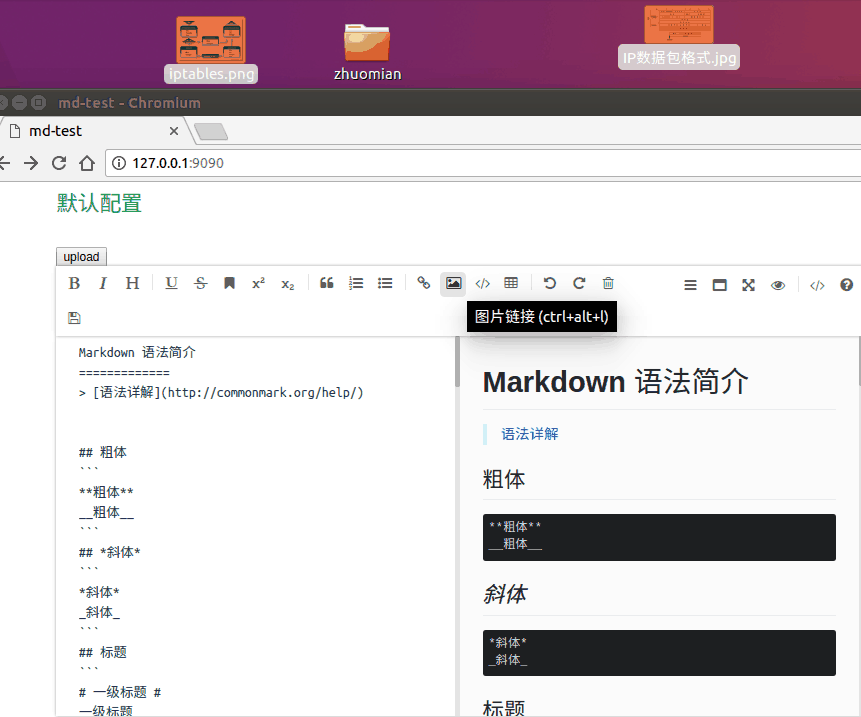Viewport: 861px width, 717px height.
Task: Insert code block from toolbar center
Action: point(482,283)
